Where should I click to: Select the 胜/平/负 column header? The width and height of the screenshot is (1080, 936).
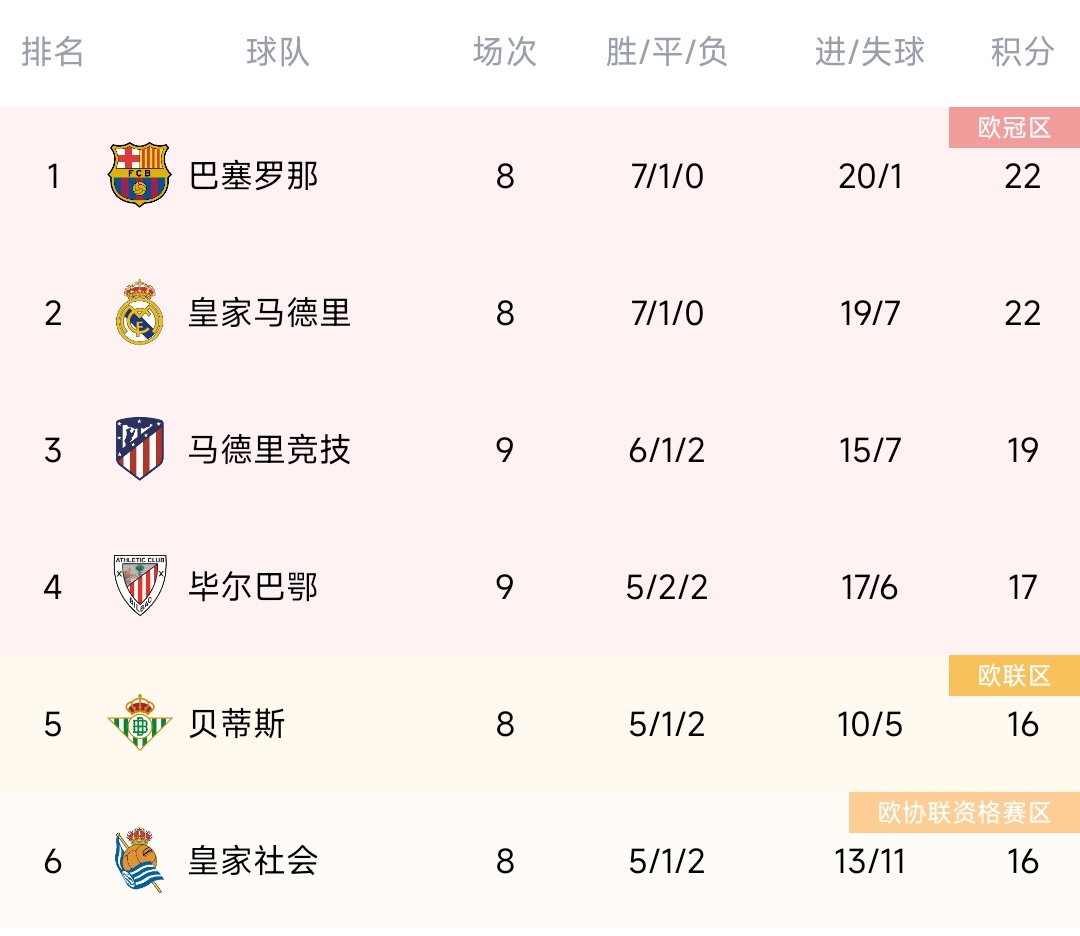[x=666, y=52]
